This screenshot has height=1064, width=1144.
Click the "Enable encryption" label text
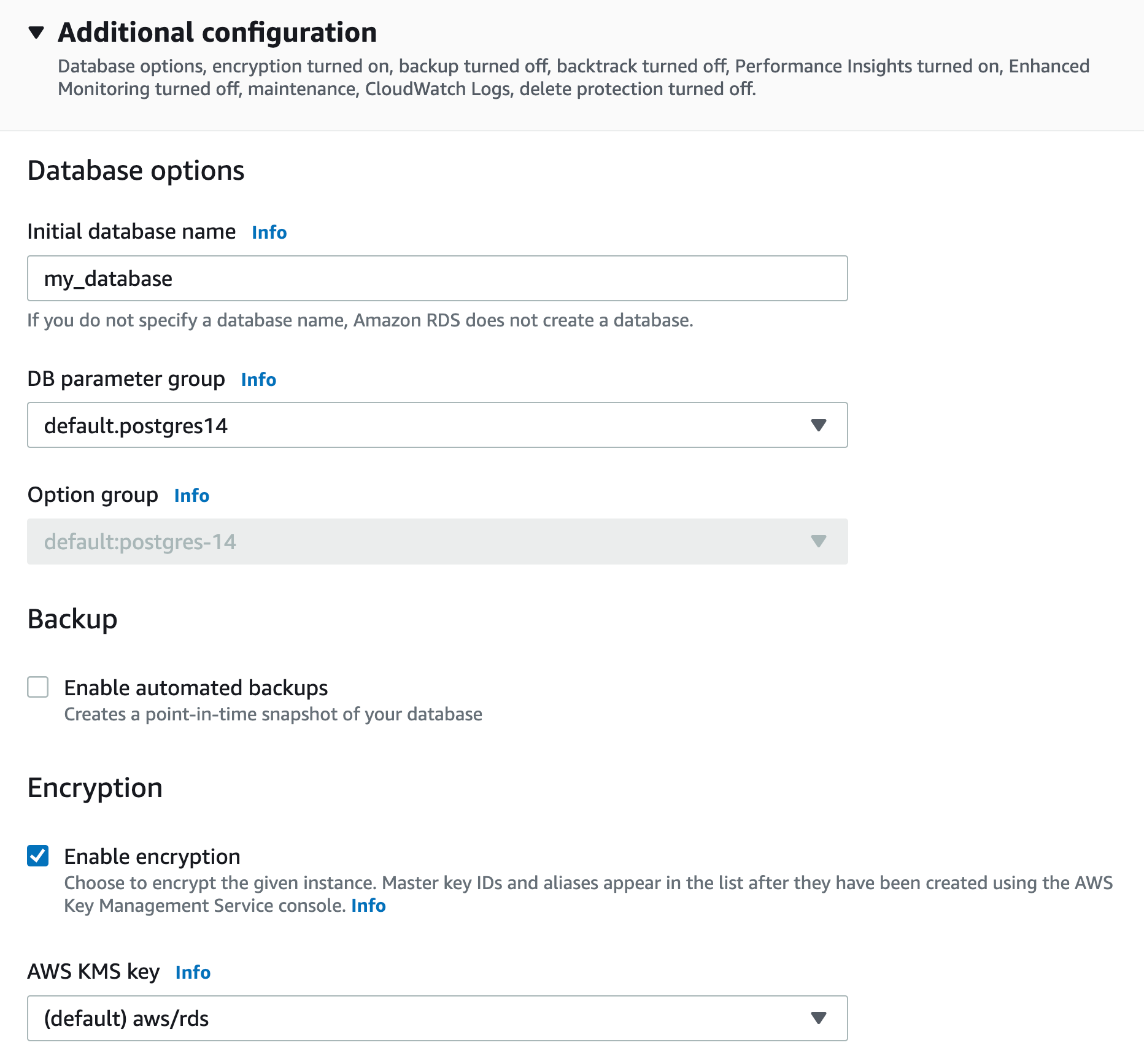coord(152,857)
